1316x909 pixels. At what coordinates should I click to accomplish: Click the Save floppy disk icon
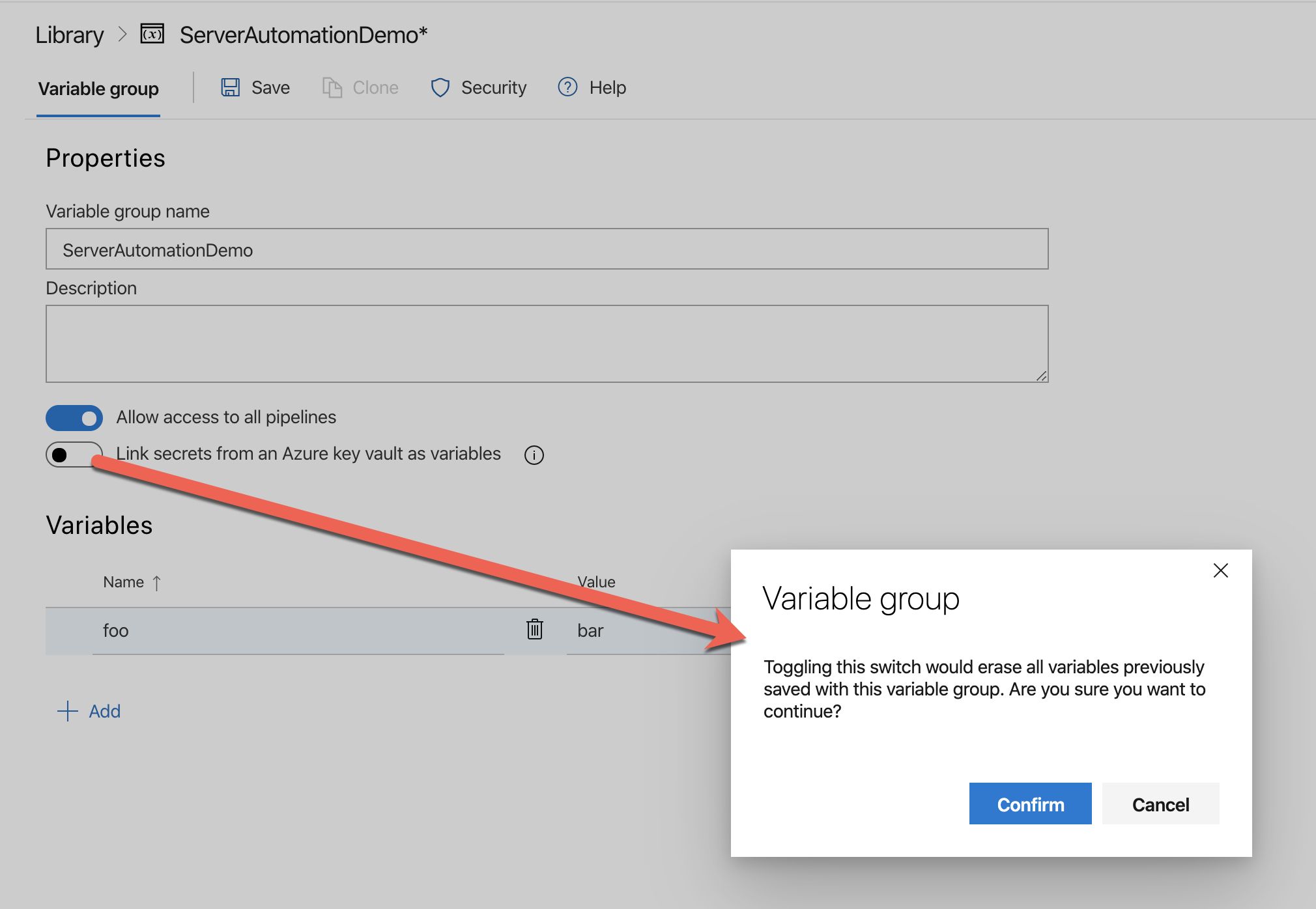(231, 87)
